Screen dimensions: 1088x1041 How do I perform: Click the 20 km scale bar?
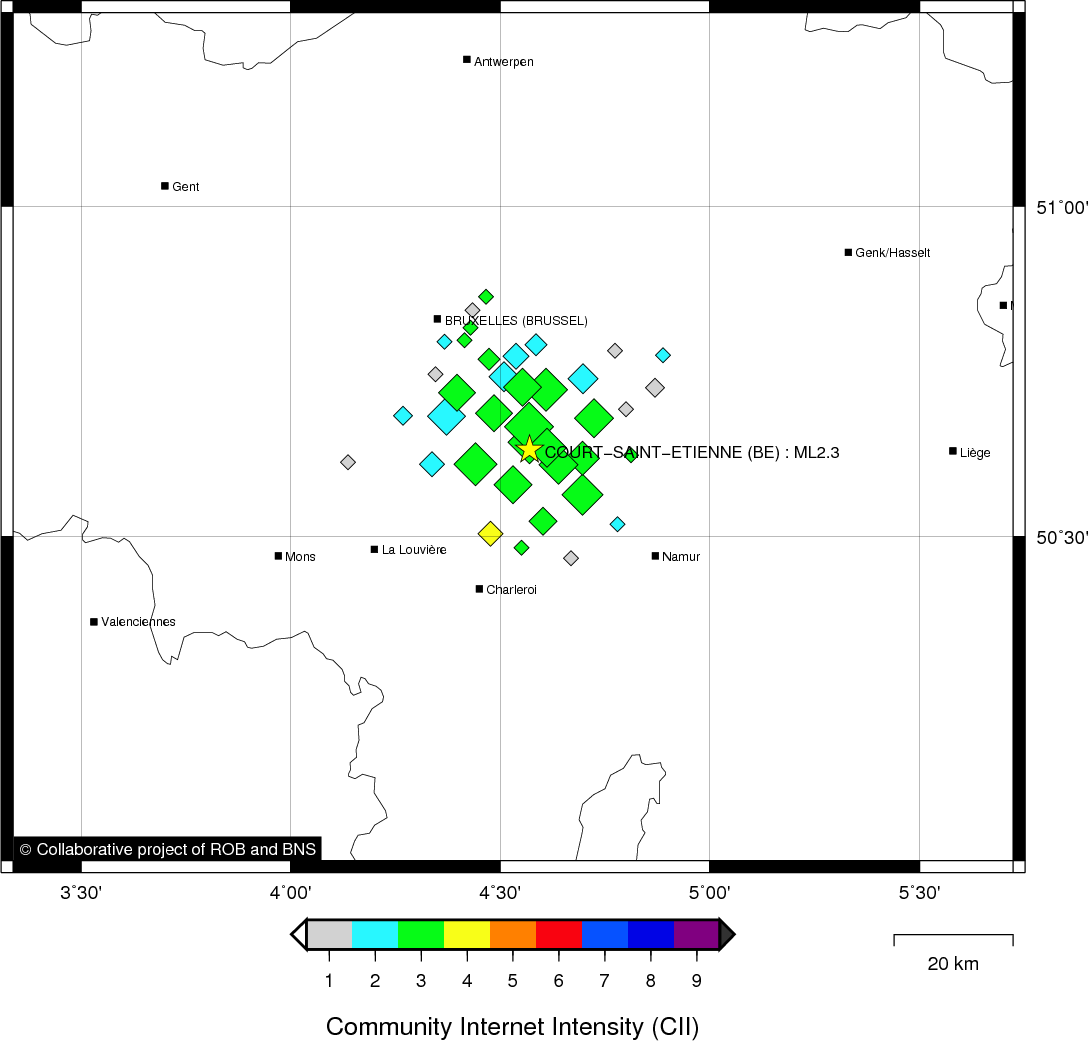click(952, 940)
